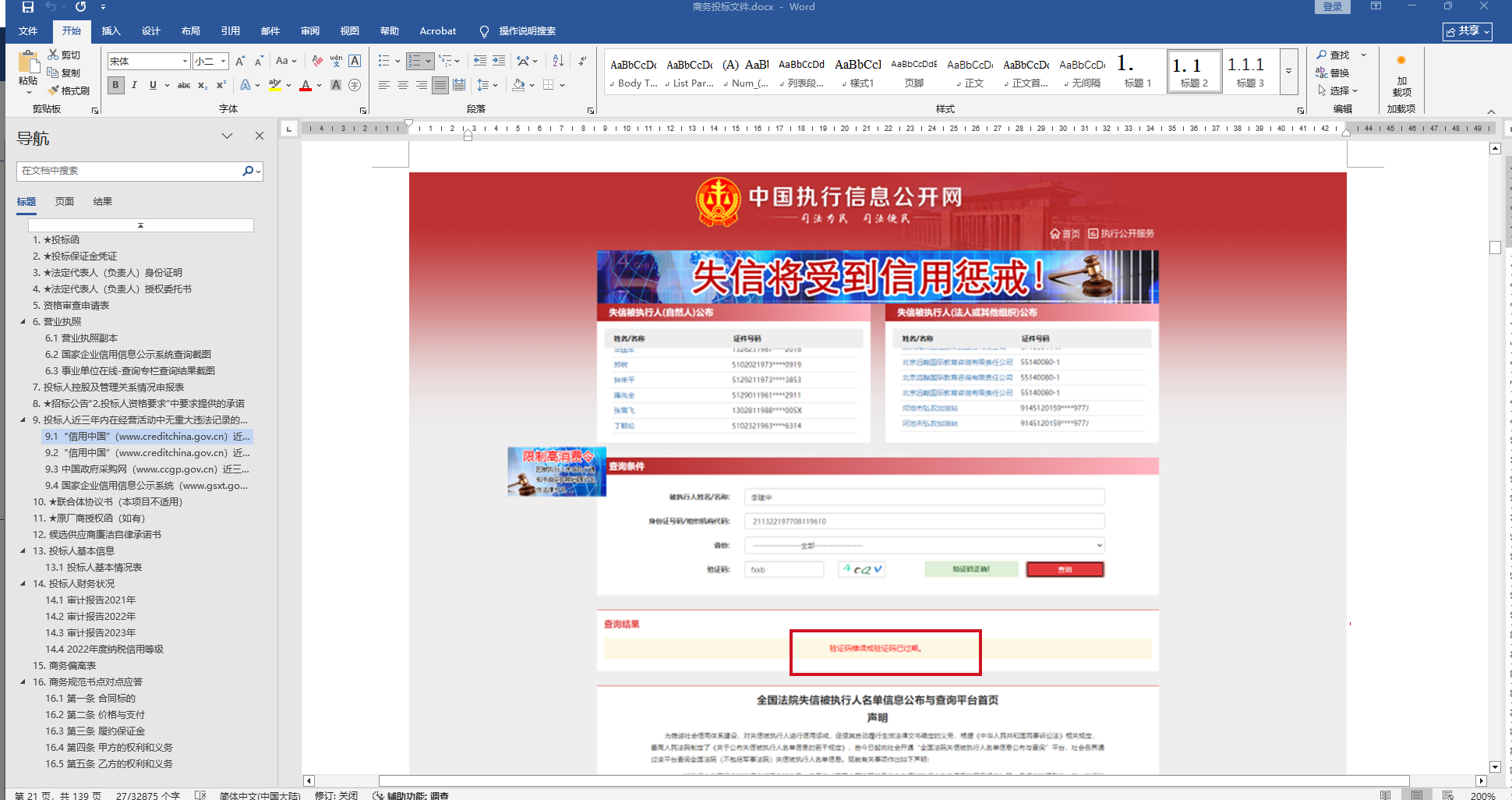Click the 在文档中搜索 navigation search box

pyautogui.click(x=129, y=171)
